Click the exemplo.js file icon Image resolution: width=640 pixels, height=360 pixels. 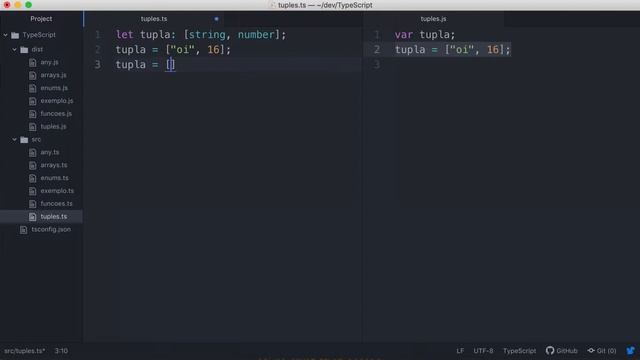pyautogui.click(x=33, y=101)
